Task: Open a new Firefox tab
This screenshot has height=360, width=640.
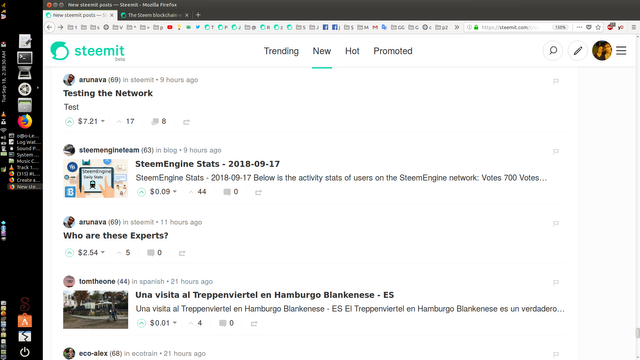Action: tap(198, 15)
